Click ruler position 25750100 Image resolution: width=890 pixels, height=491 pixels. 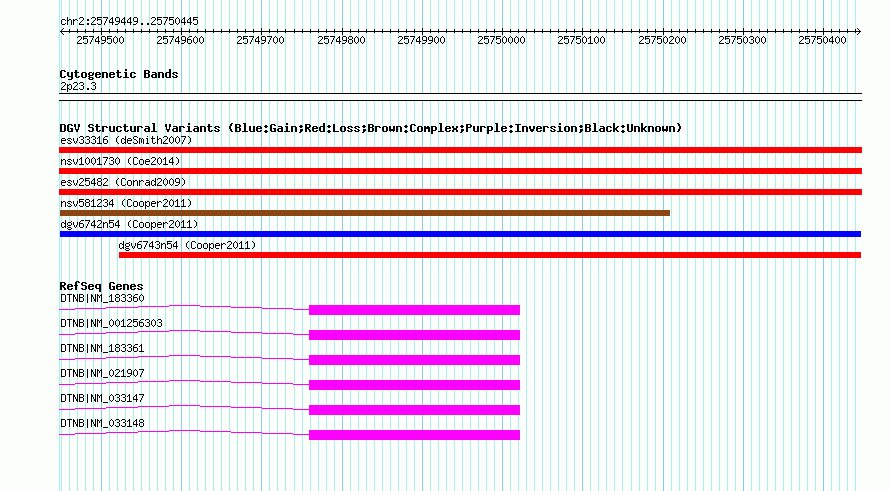pyautogui.click(x=581, y=40)
